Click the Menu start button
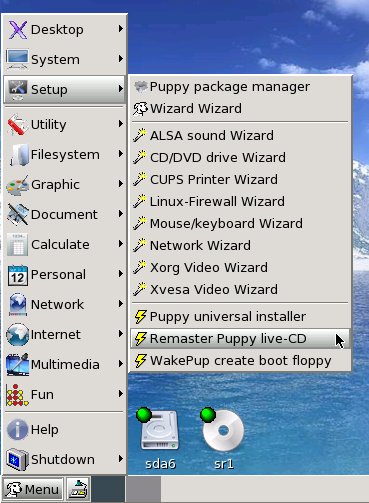This screenshot has height=503, width=369. point(33,489)
